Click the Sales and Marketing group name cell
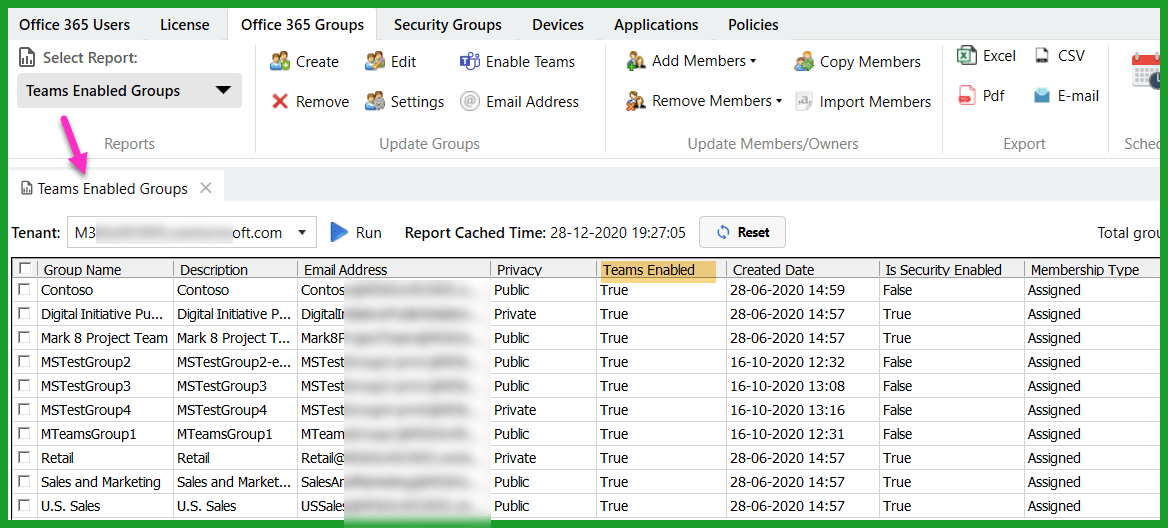 pyautogui.click(x=106, y=482)
